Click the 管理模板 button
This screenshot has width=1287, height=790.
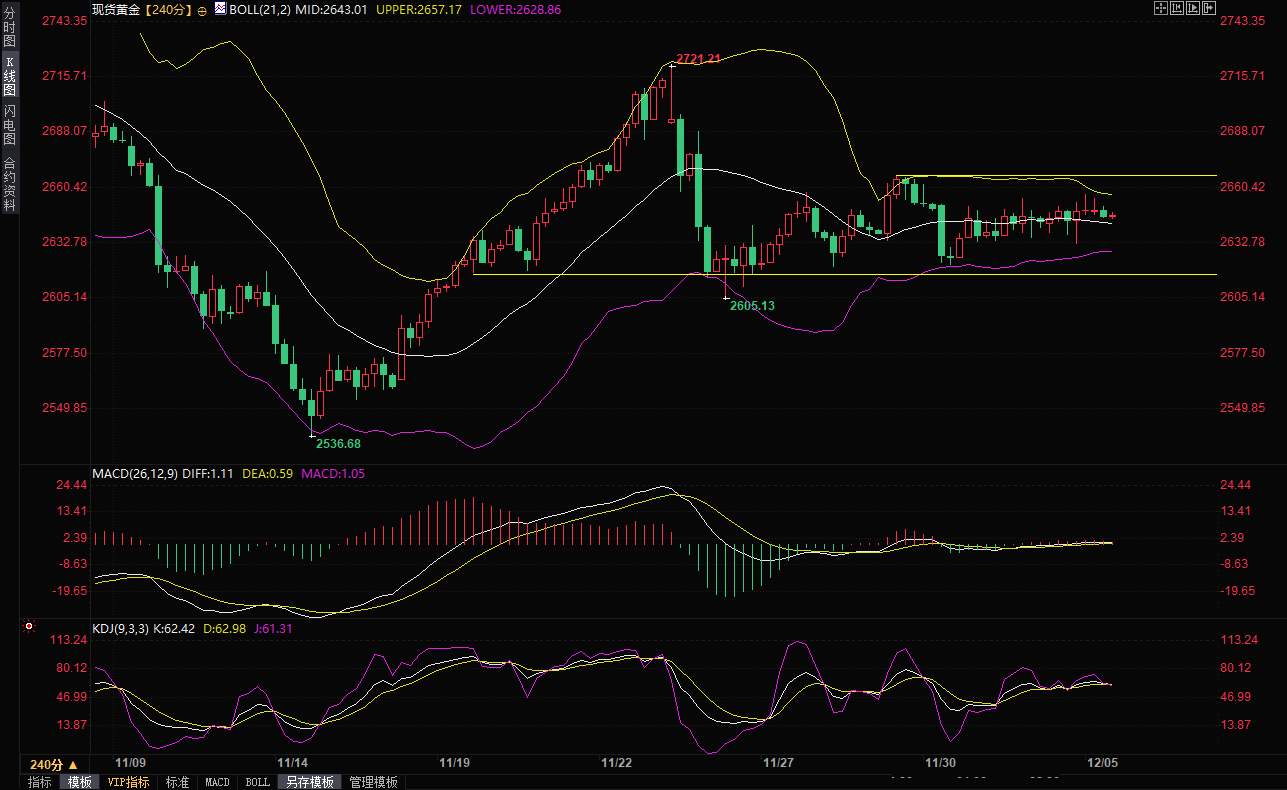point(373,782)
